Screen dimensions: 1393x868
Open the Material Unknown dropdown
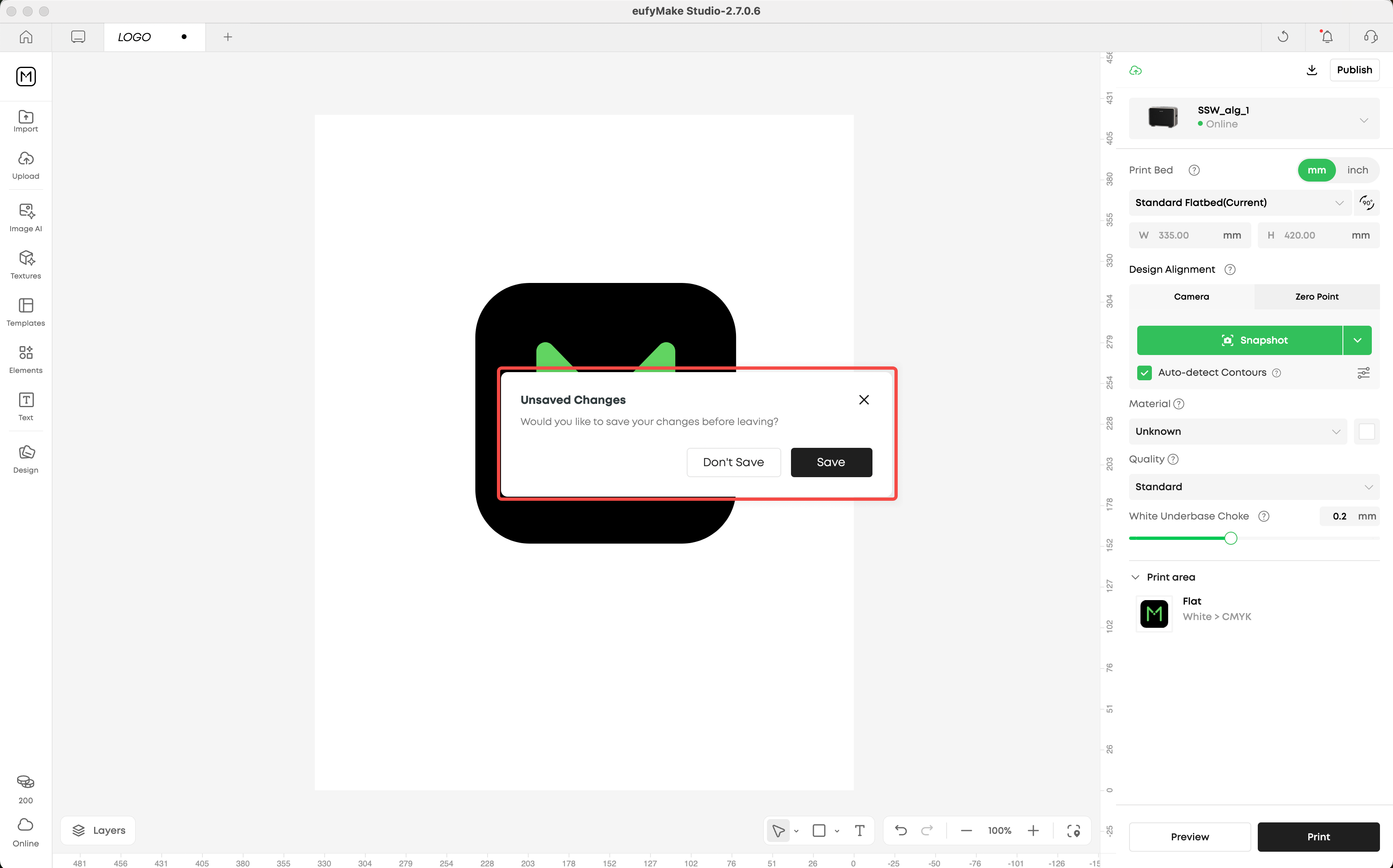(x=1237, y=431)
